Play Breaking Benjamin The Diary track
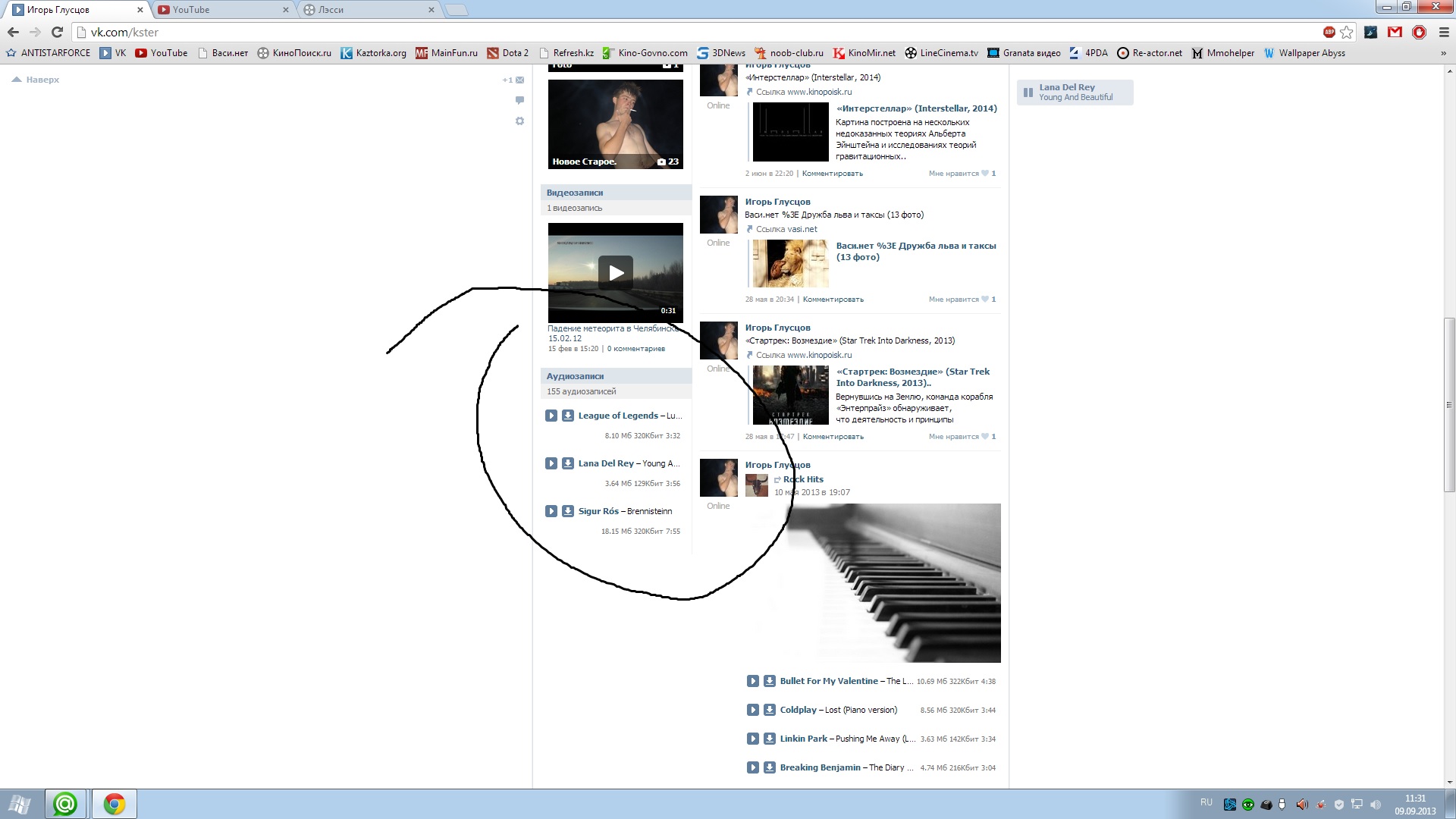 [753, 767]
